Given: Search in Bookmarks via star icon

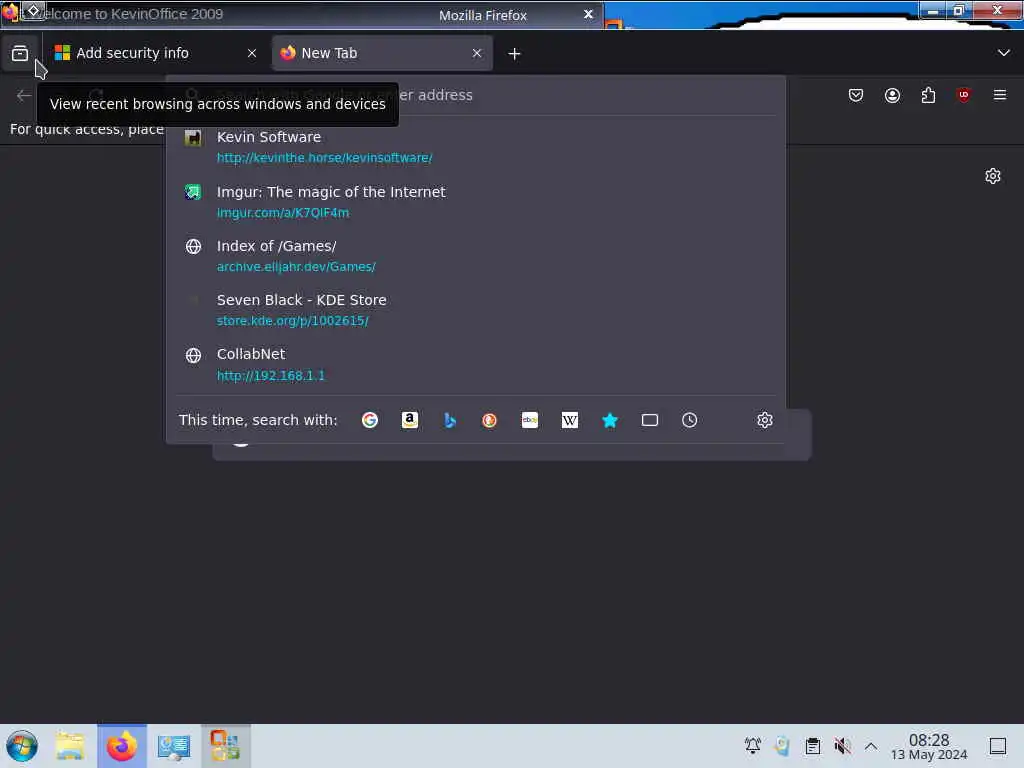Looking at the screenshot, I should point(609,421).
